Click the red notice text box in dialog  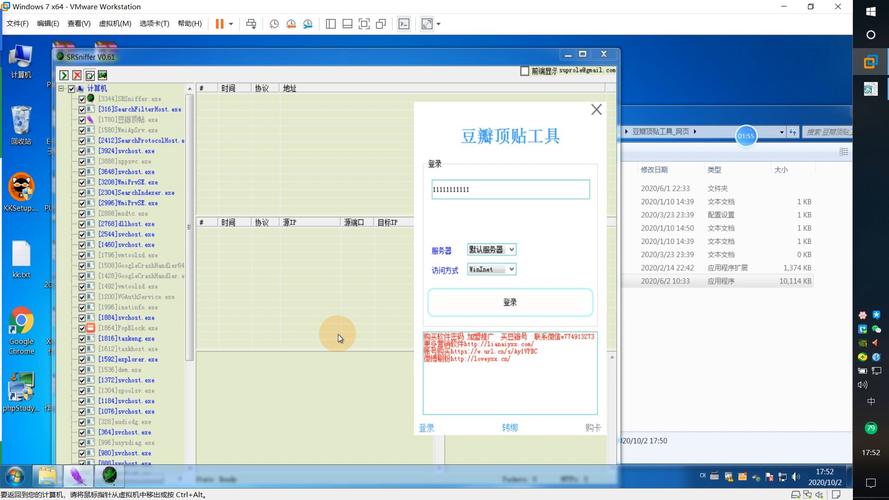pos(510,373)
